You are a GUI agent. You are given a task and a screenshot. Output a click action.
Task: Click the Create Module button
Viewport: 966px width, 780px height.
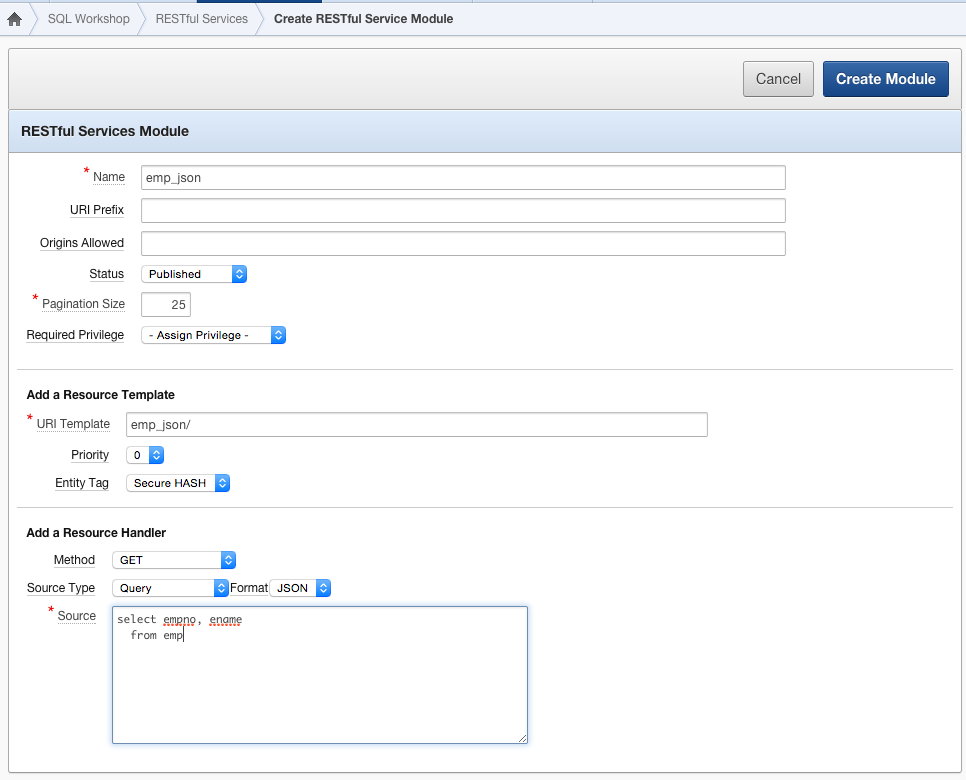pos(885,78)
